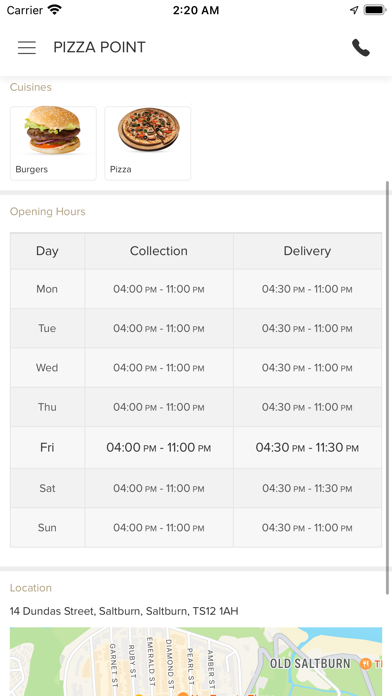The height and width of the screenshot is (696, 392).
Task: Tap the Delivery column header
Action: pos(307,251)
